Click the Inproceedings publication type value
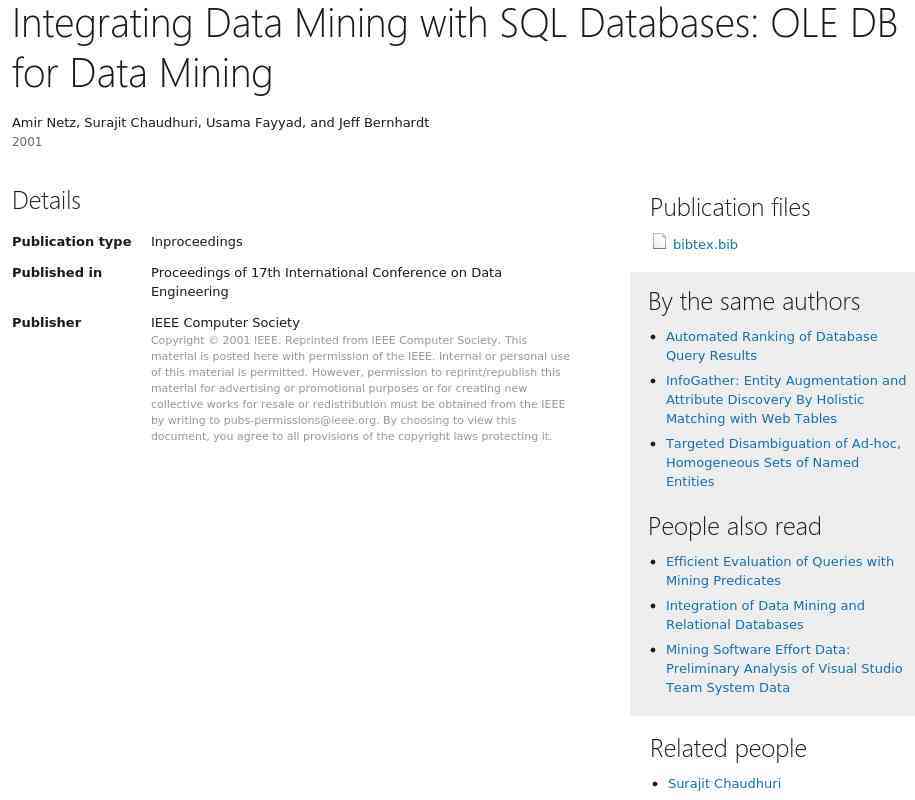The height and width of the screenshot is (800, 915). pyautogui.click(x=197, y=242)
